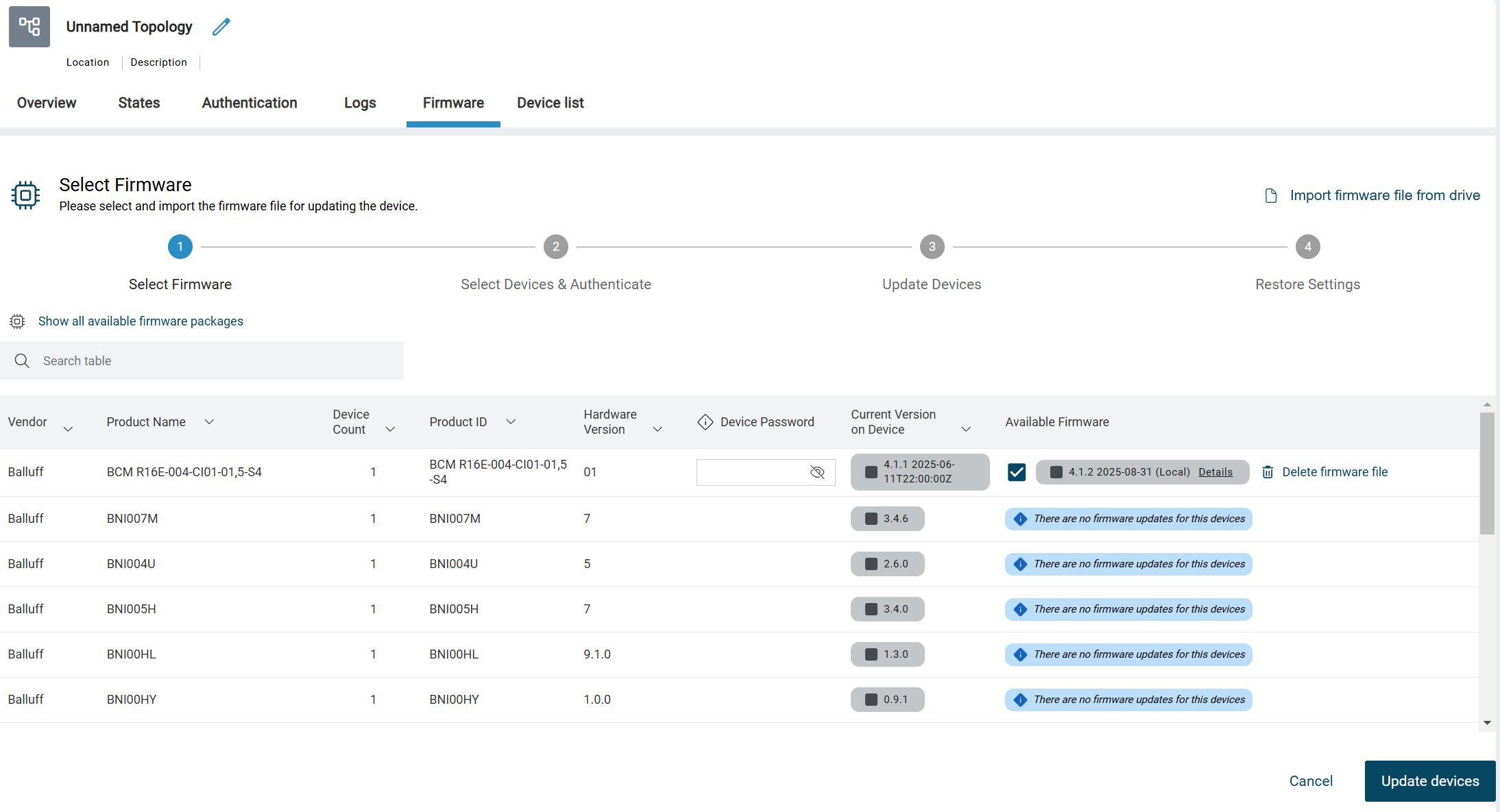Click the info icon in BNI005H firmware notice
The image size is (1500, 812).
1020,609
